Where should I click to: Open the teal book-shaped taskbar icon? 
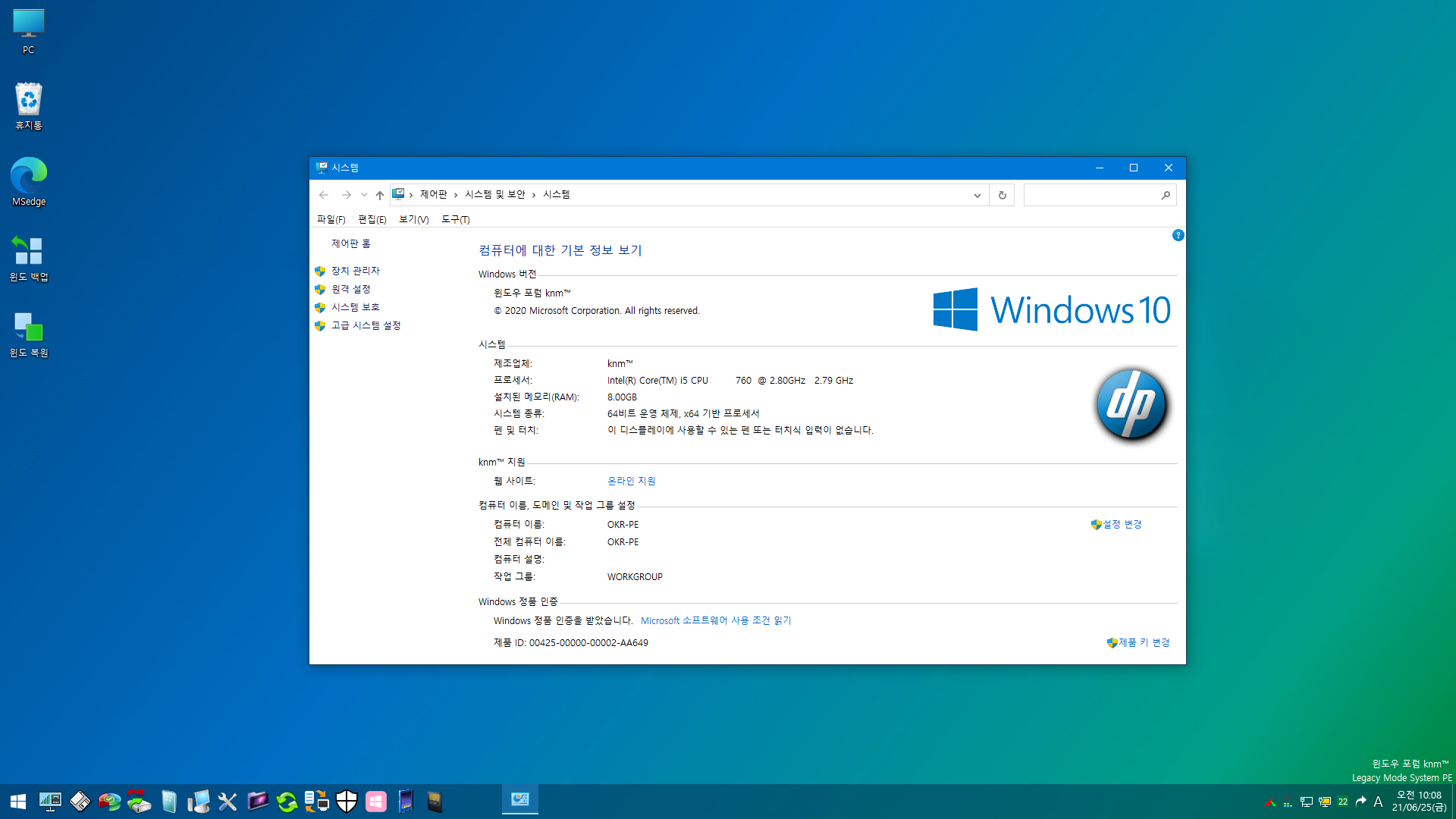pos(168,802)
